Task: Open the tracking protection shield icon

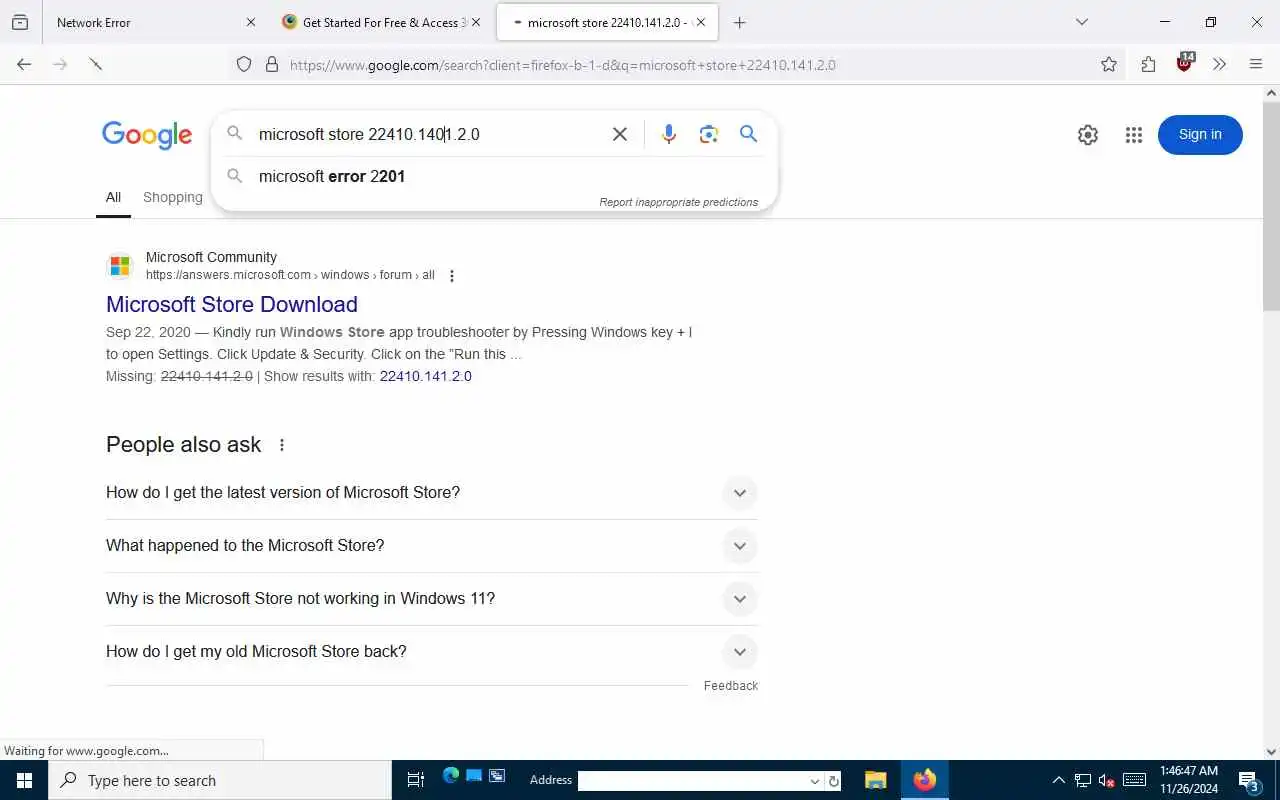Action: pos(244,65)
